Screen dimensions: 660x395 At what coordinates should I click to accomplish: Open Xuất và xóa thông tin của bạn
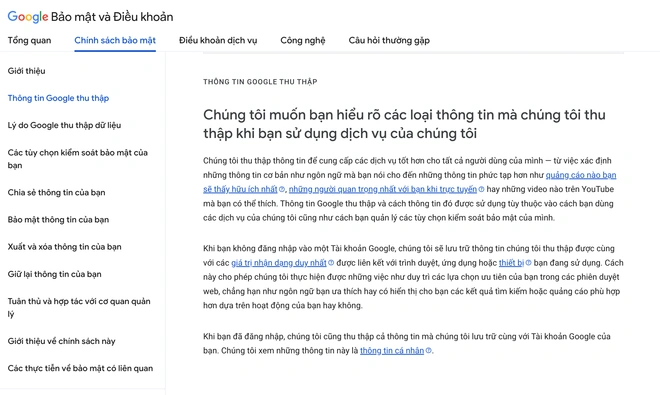pos(64,247)
